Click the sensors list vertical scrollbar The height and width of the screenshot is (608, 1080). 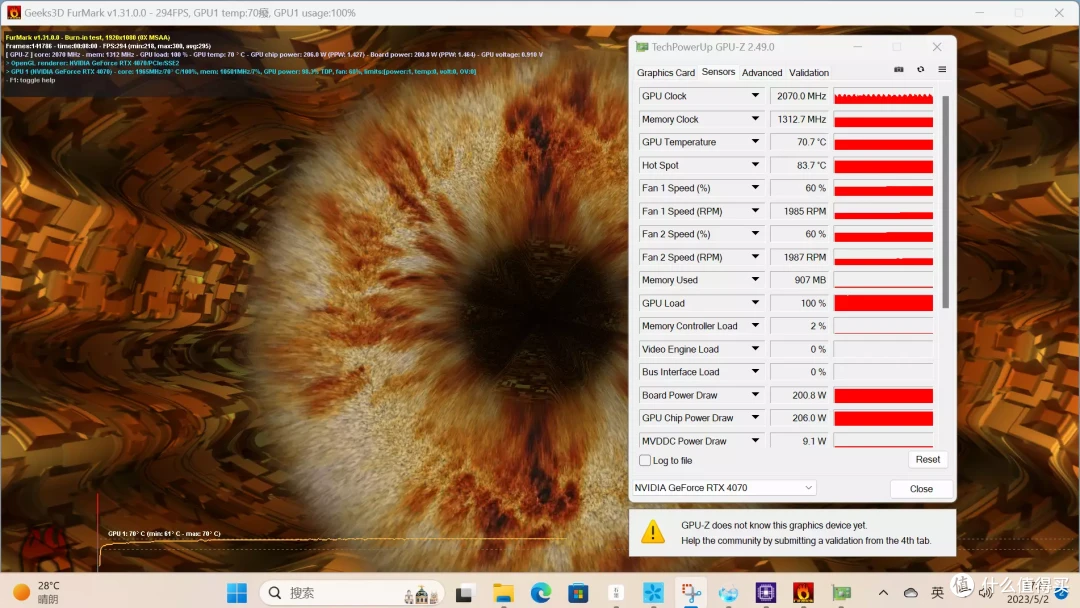(x=945, y=202)
